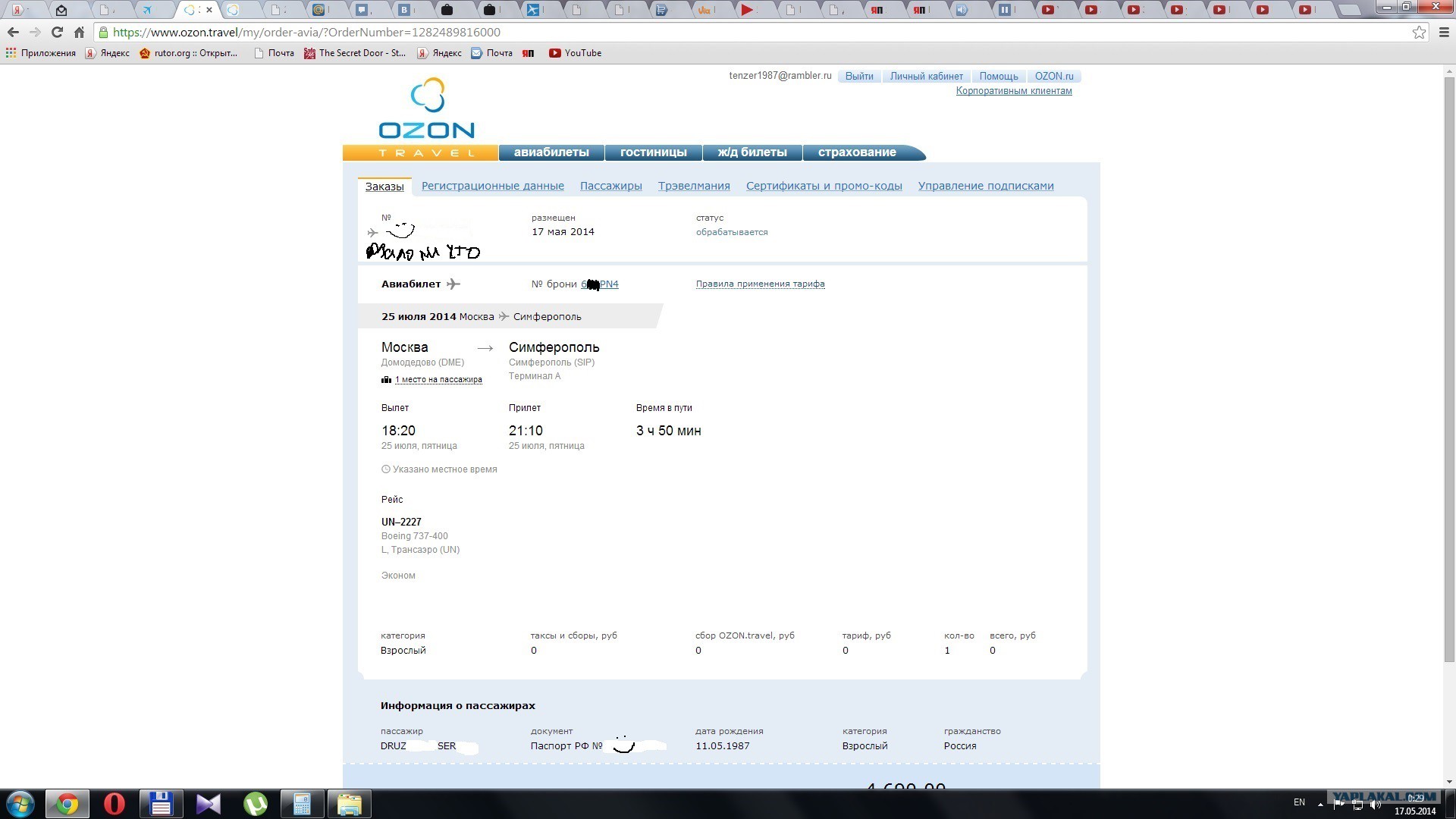Click the browser forward arrow
The image size is (1456, 819).
[x=35, y=33]
